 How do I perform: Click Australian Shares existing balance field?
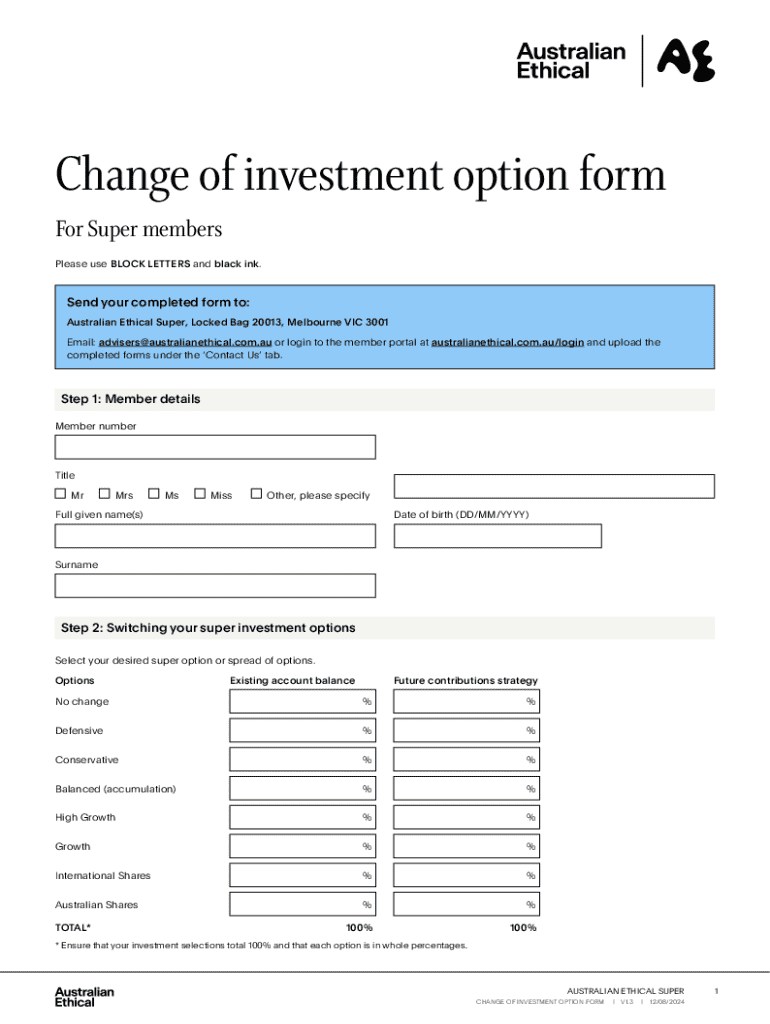click(x=302, y=905)
